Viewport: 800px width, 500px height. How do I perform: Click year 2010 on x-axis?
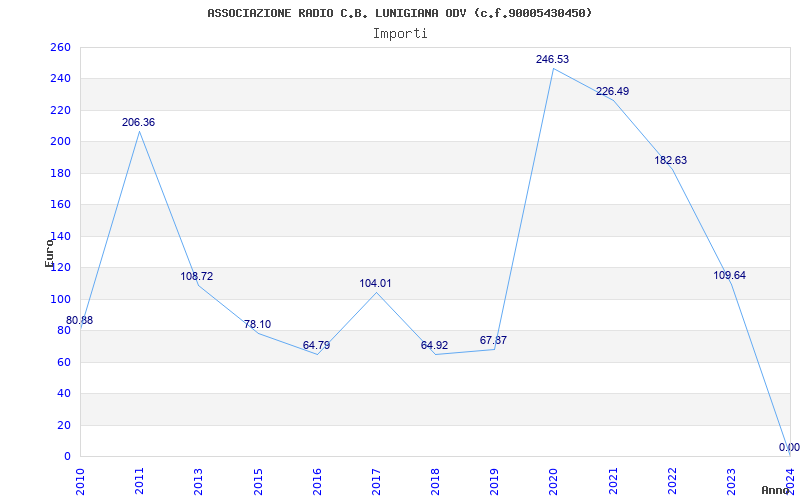(80, 481)
